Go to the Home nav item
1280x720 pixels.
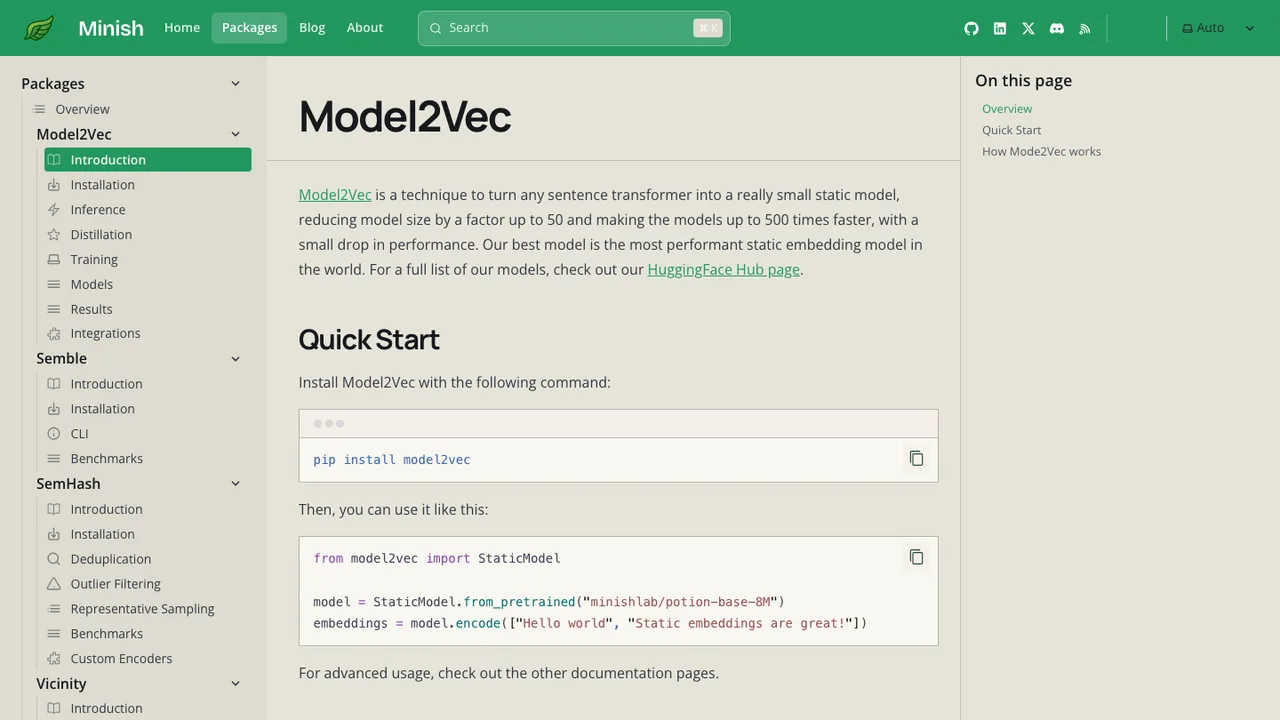[x=182, y=28]
